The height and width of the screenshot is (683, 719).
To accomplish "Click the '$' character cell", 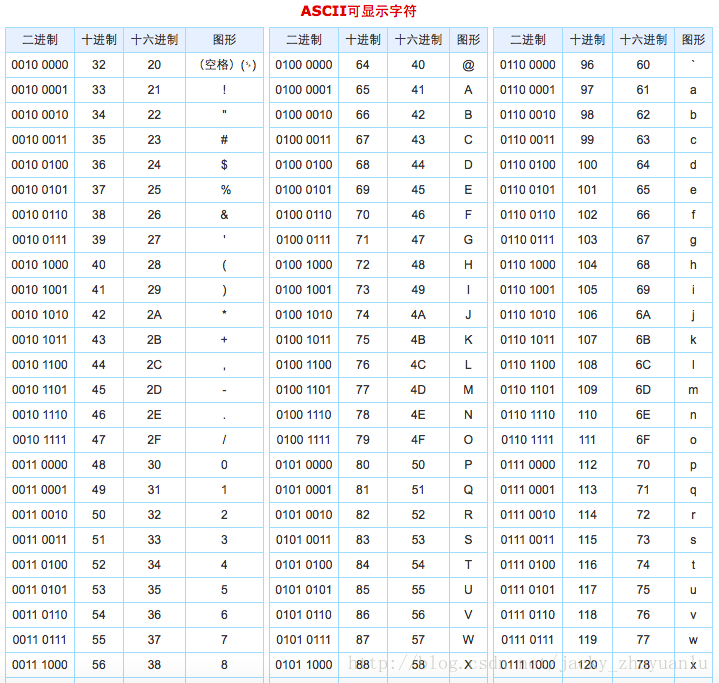I will pyautogui.click(x=224, y=165).
